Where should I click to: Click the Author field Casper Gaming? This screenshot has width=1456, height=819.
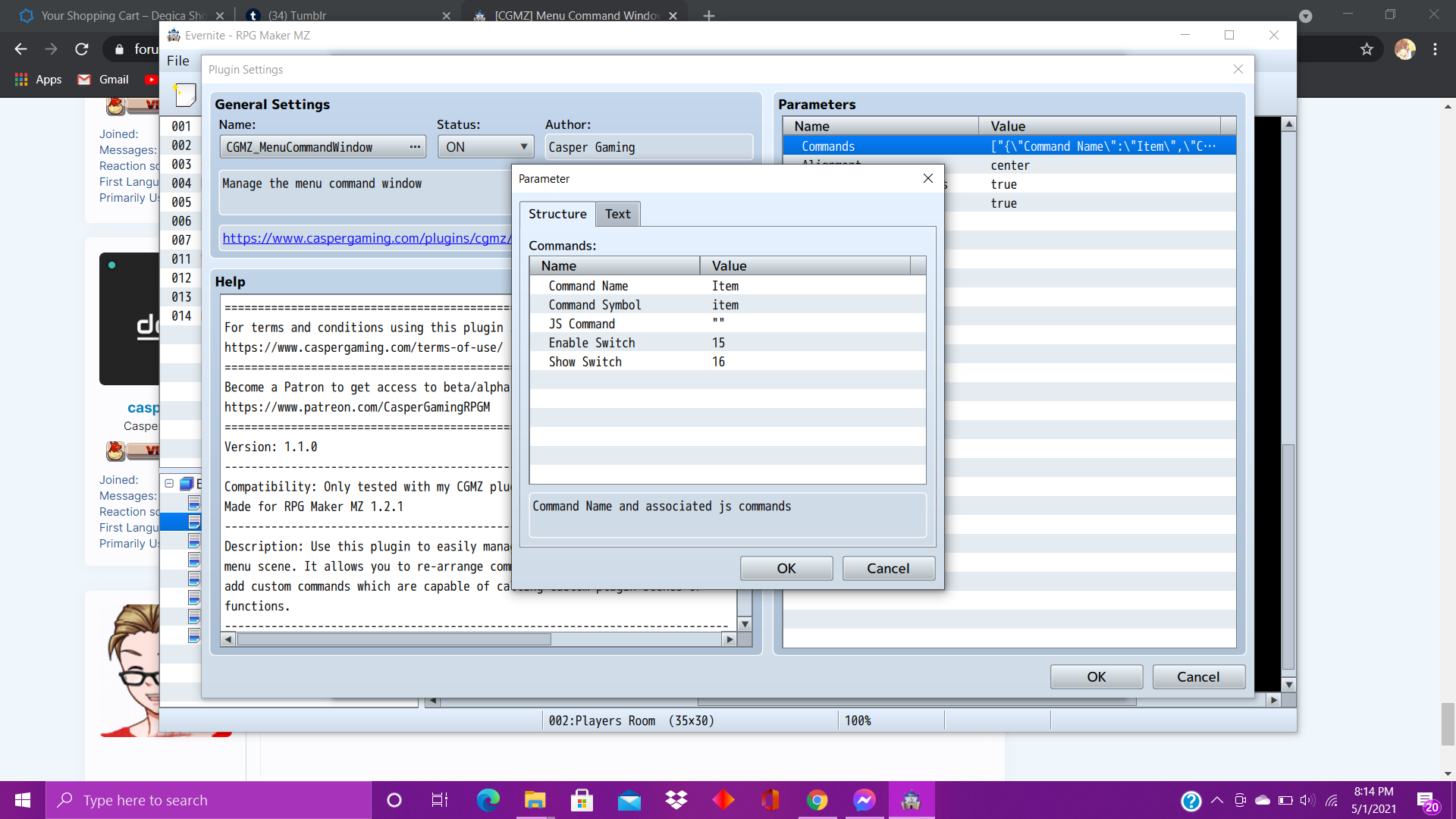pos(649,147)
